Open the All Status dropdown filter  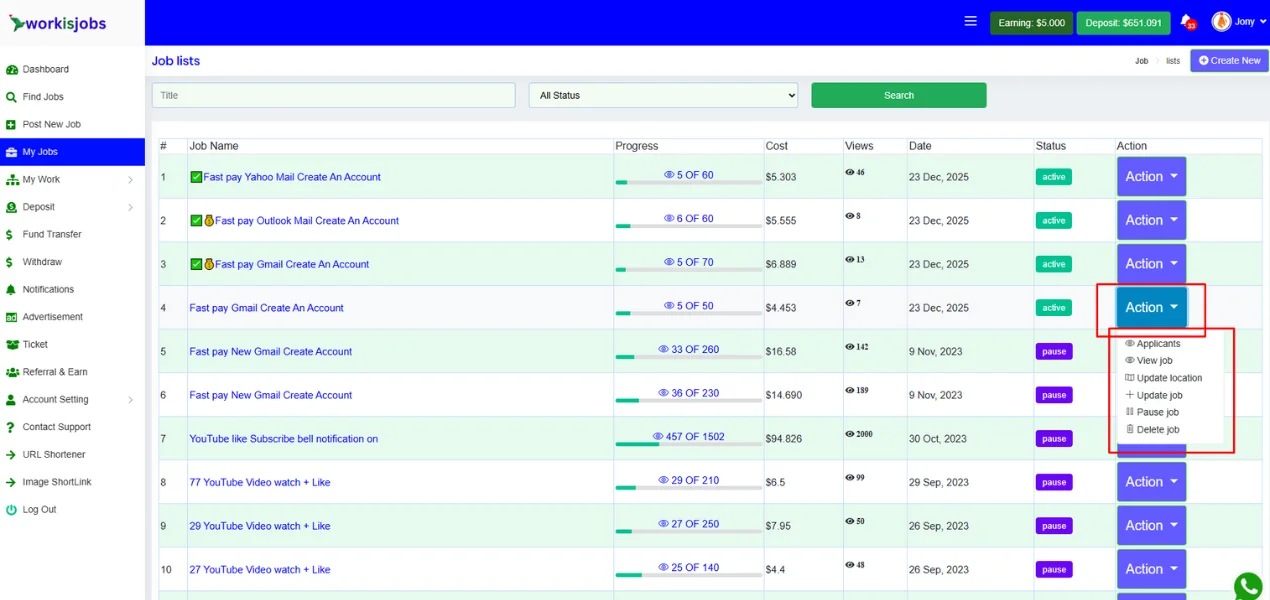[663, 96]
